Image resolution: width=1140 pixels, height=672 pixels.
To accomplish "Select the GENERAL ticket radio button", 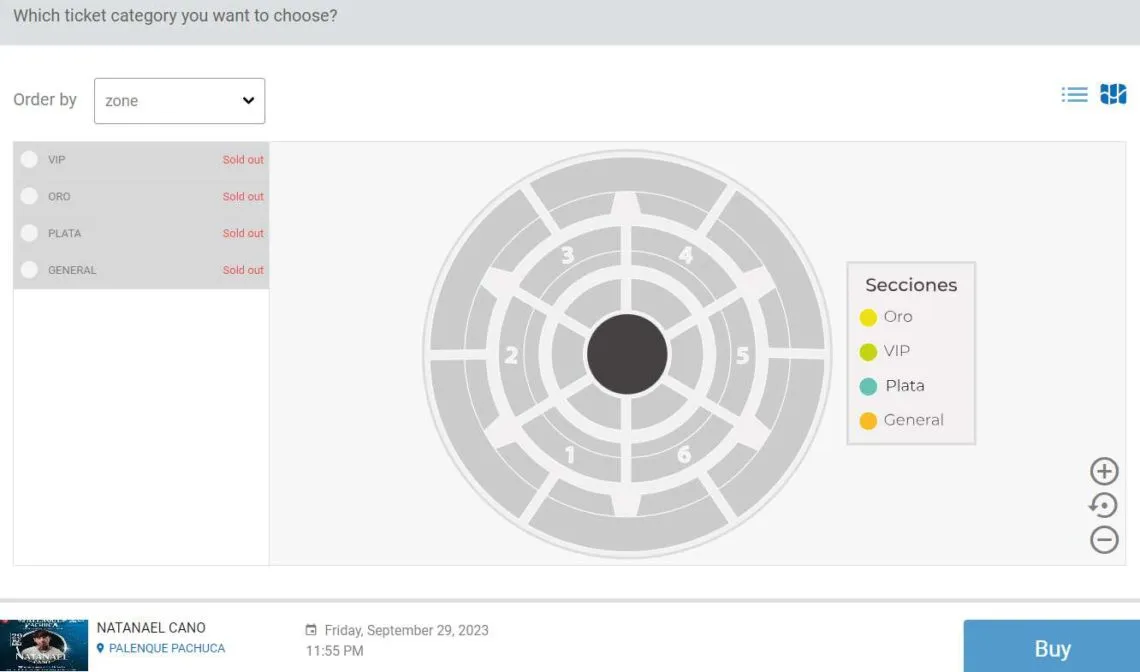I will pyautogui.click(x=29, y=270).
